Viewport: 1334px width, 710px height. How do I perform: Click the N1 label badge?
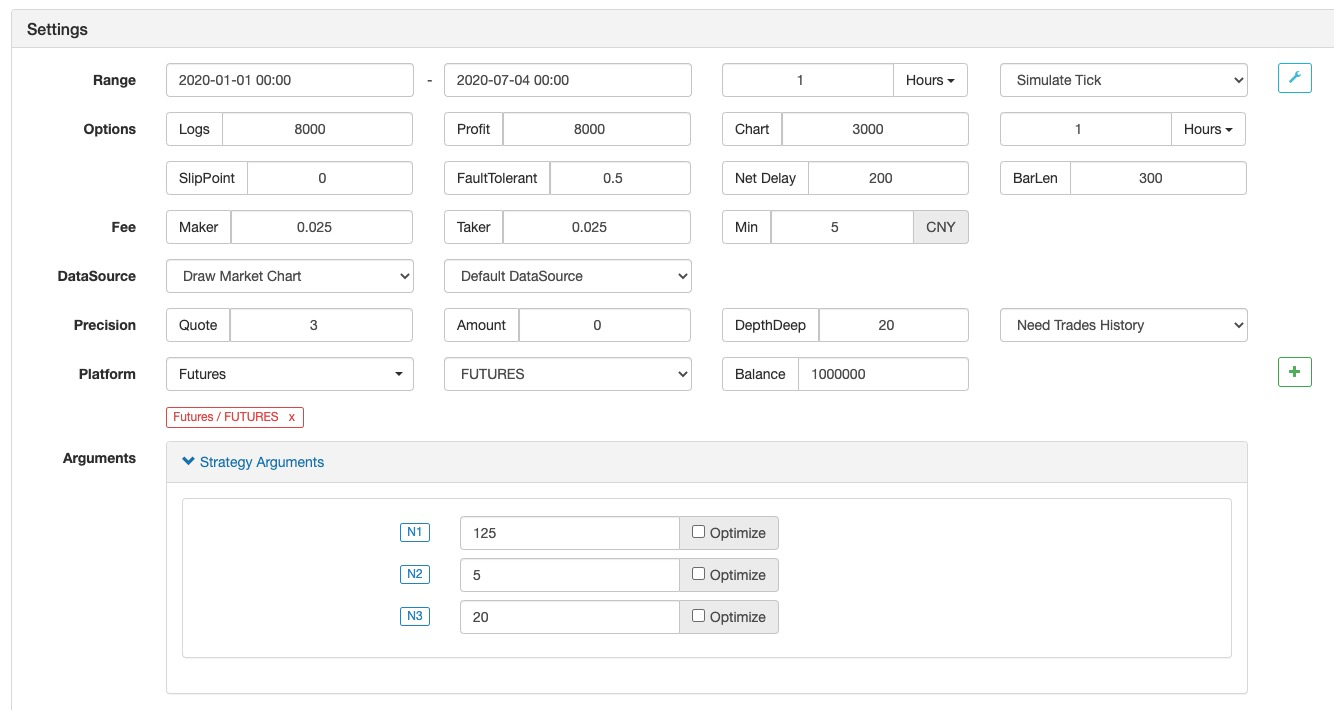click(414, 532)
